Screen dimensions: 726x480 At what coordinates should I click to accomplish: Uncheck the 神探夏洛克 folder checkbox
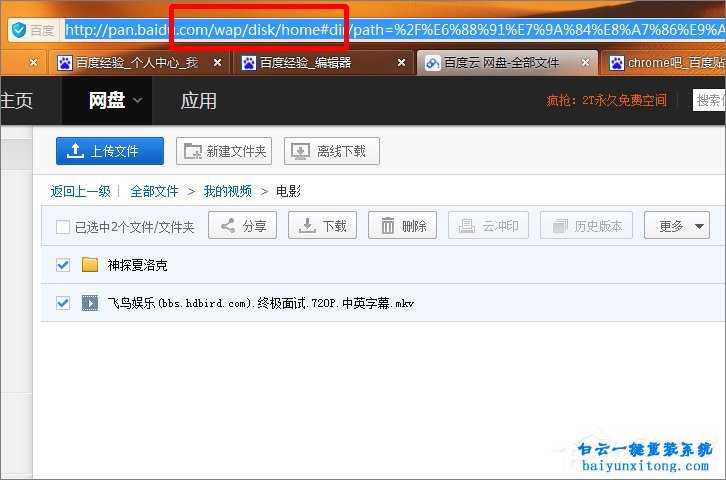[63, 265]
